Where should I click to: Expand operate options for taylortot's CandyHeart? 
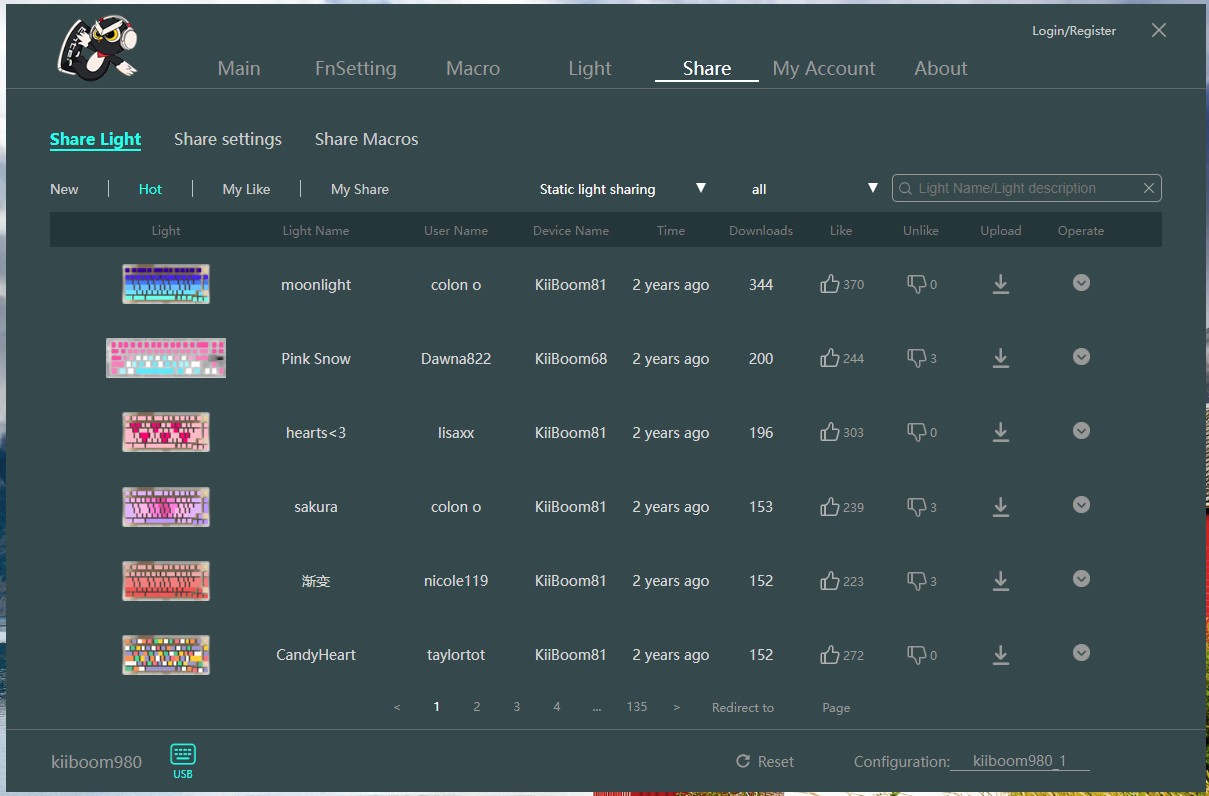(1081, 653)
